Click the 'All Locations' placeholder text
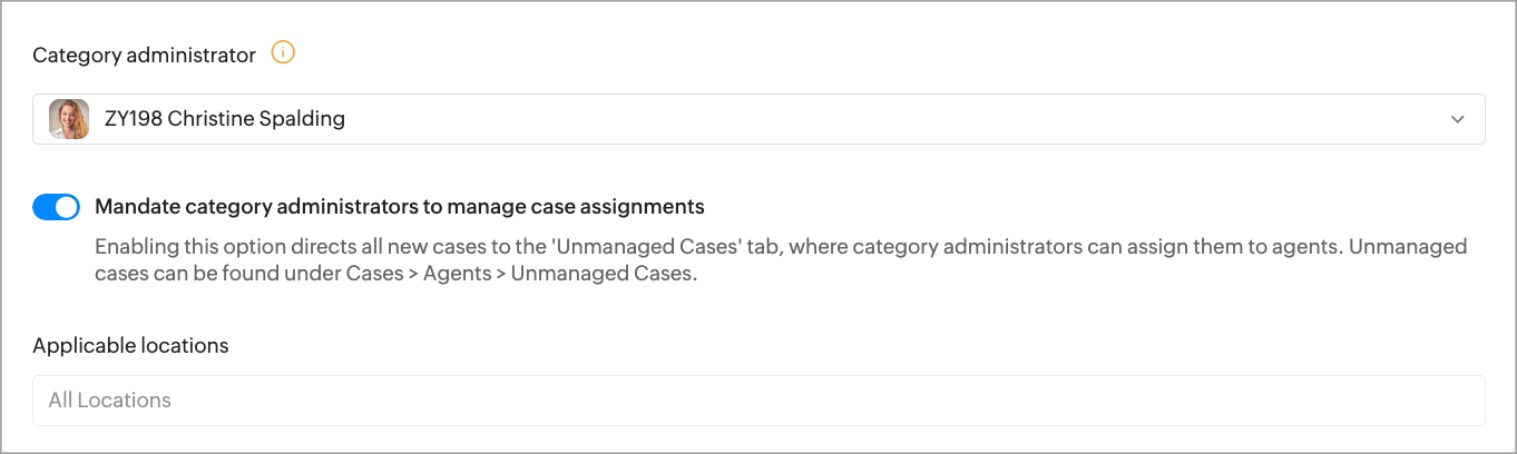Image resolution: width=1517 pixels, height=454 pixels. point(110,400)
